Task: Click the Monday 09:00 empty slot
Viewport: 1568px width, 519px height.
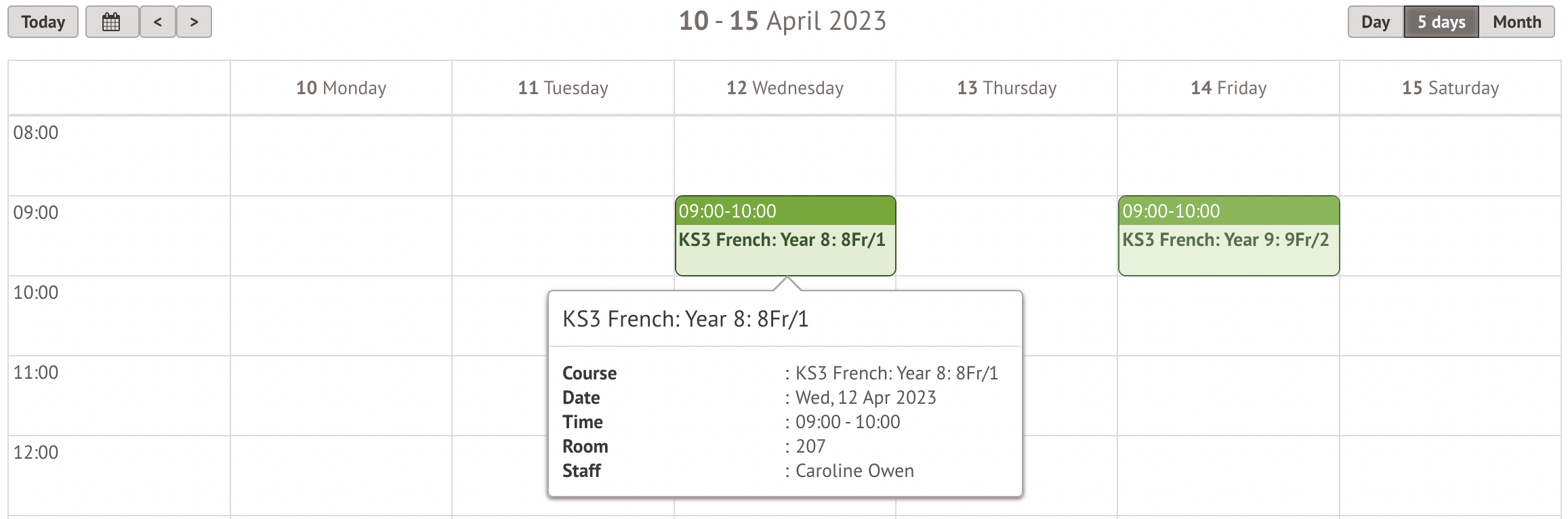Action: [341, 236]
